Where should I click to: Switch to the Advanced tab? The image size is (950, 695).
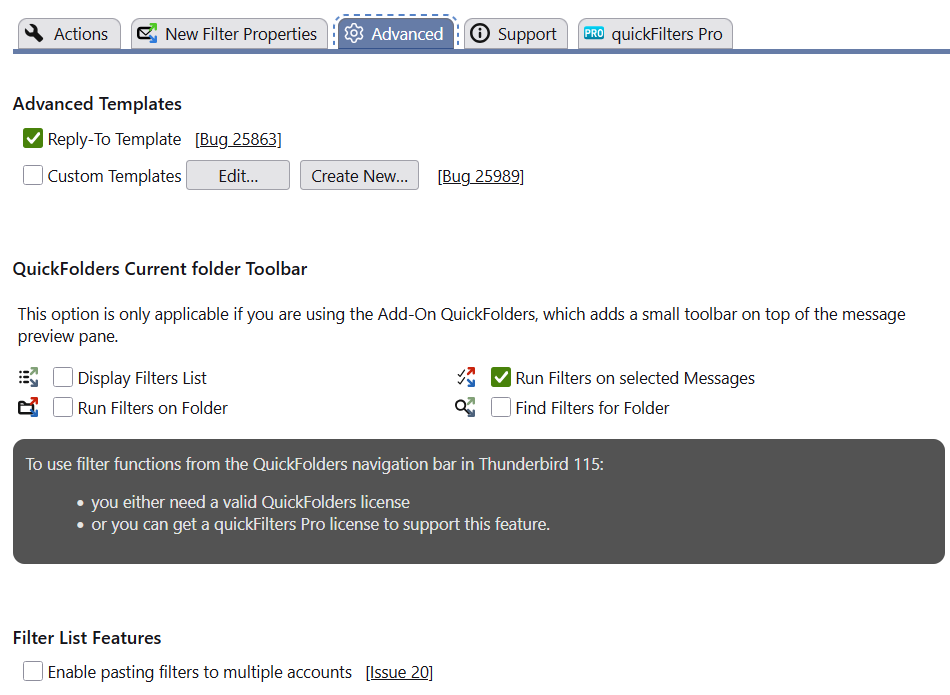(395, 34)
